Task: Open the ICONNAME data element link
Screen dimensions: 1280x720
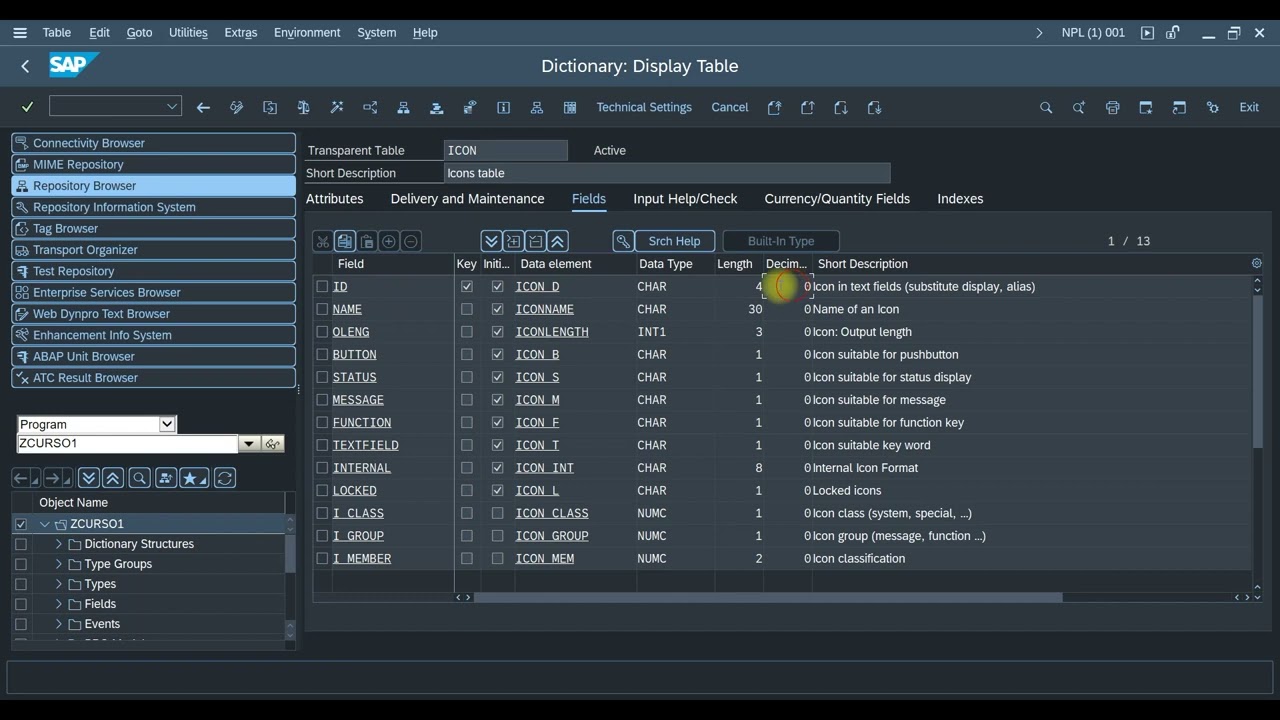Action: 544,309
